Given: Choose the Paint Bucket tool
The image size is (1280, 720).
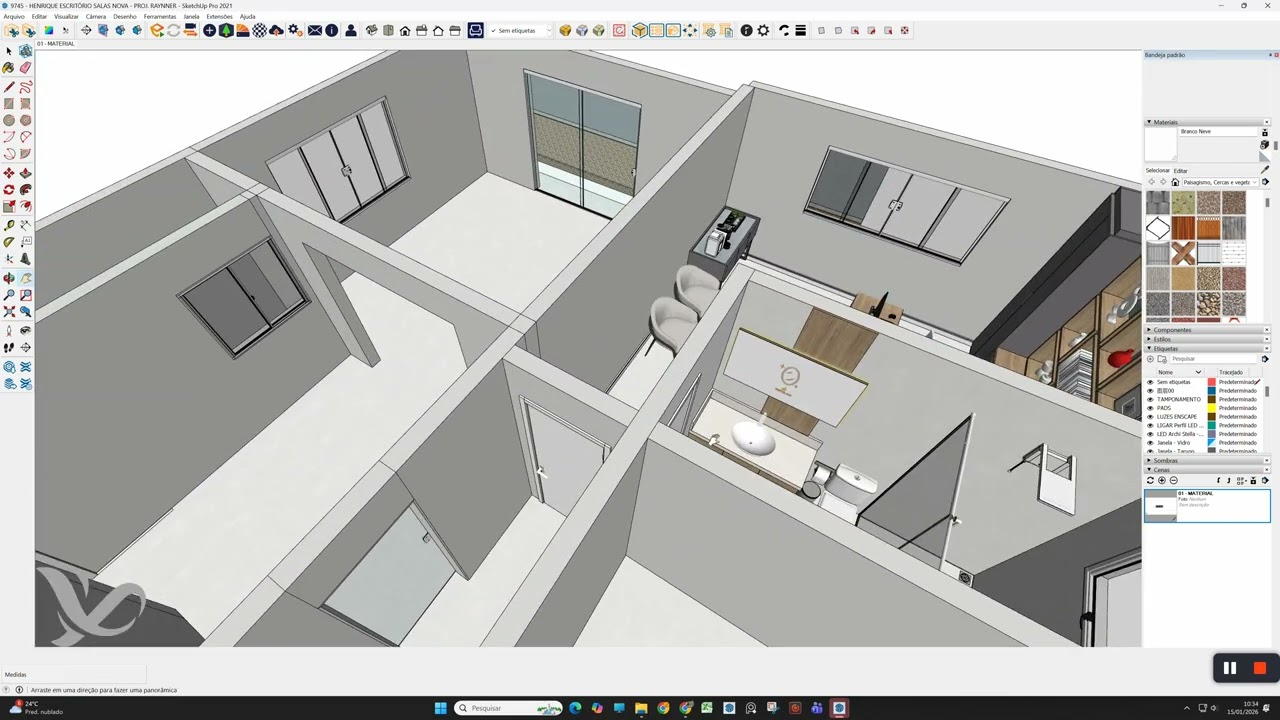Looking at the screenshot, I should 9,68.
